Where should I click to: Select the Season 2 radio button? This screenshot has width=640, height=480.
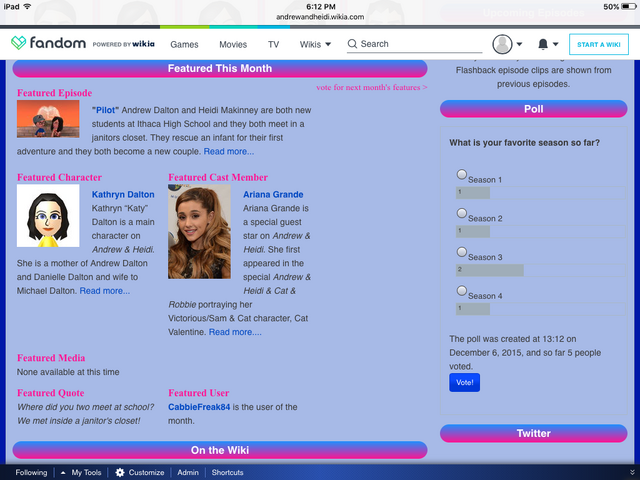[462, 213]
